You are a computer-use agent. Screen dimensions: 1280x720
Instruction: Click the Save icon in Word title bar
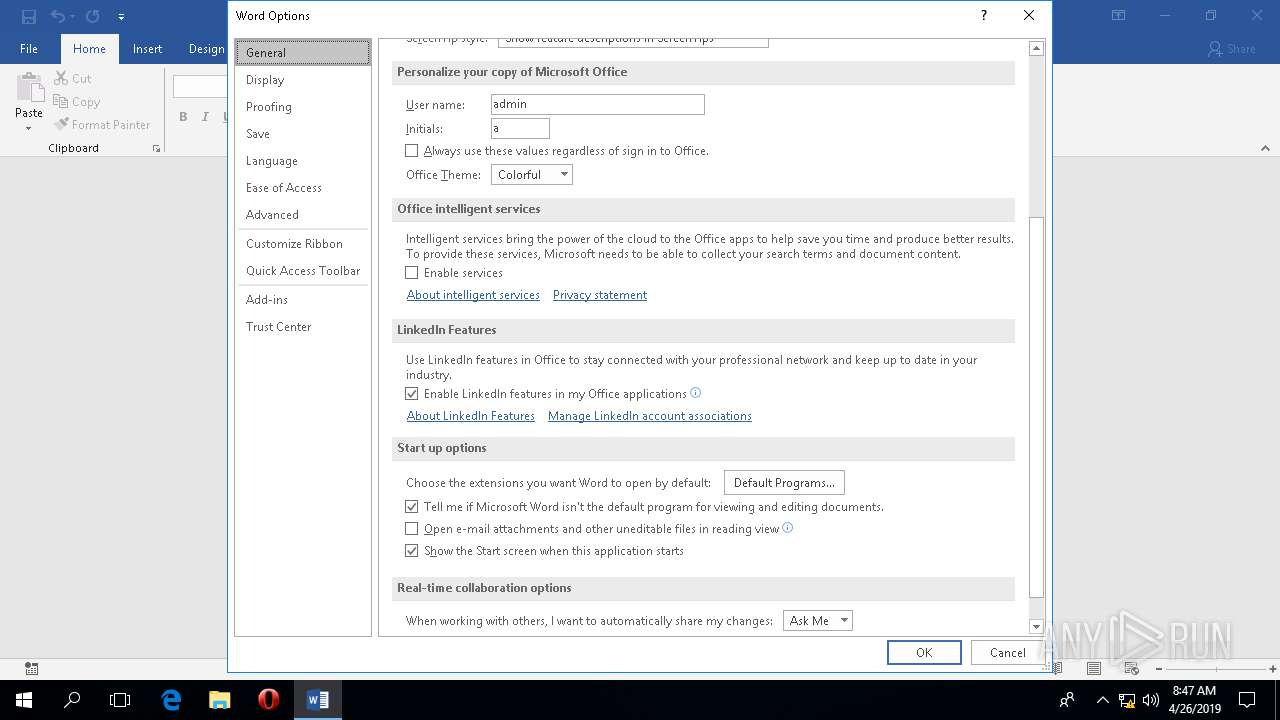pyautogui.click(x=28, y=16)
